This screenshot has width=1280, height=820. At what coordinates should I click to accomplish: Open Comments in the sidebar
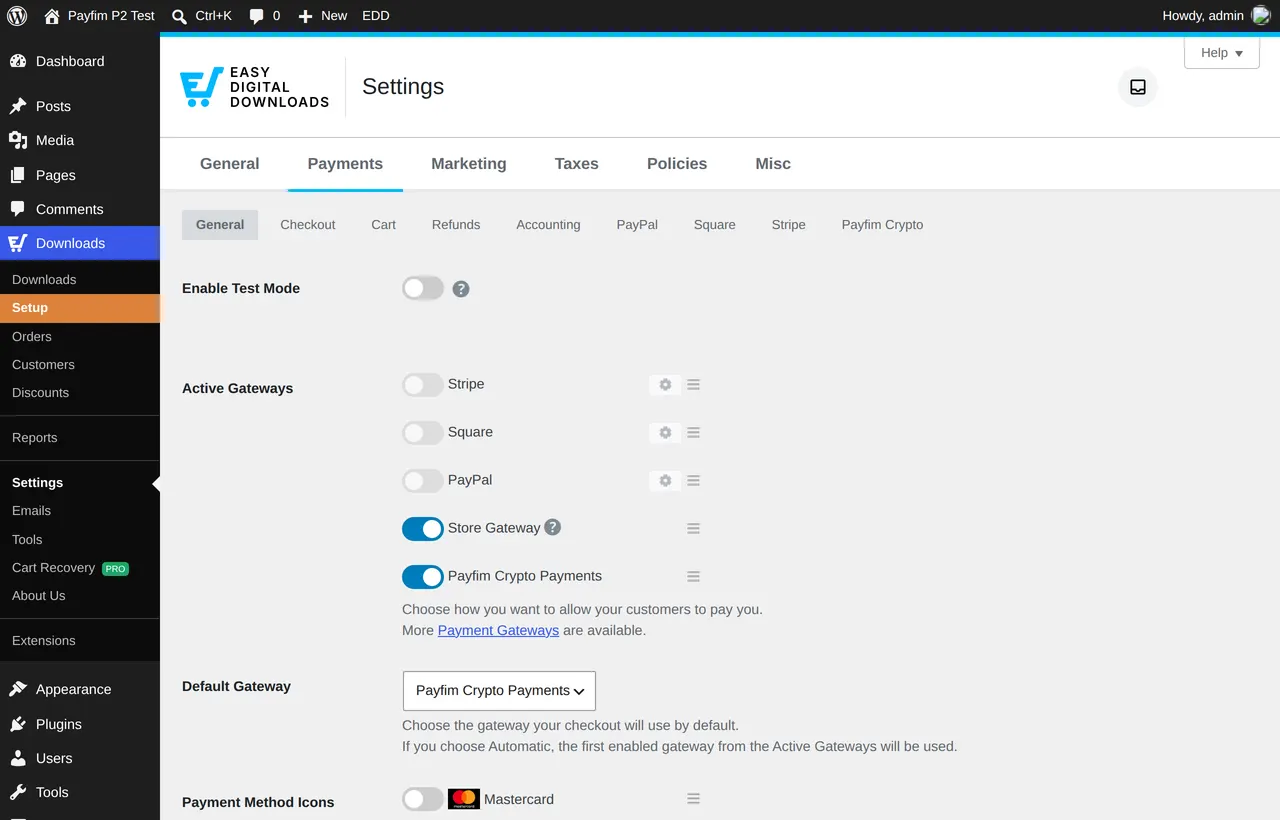(x=80, y=209)
